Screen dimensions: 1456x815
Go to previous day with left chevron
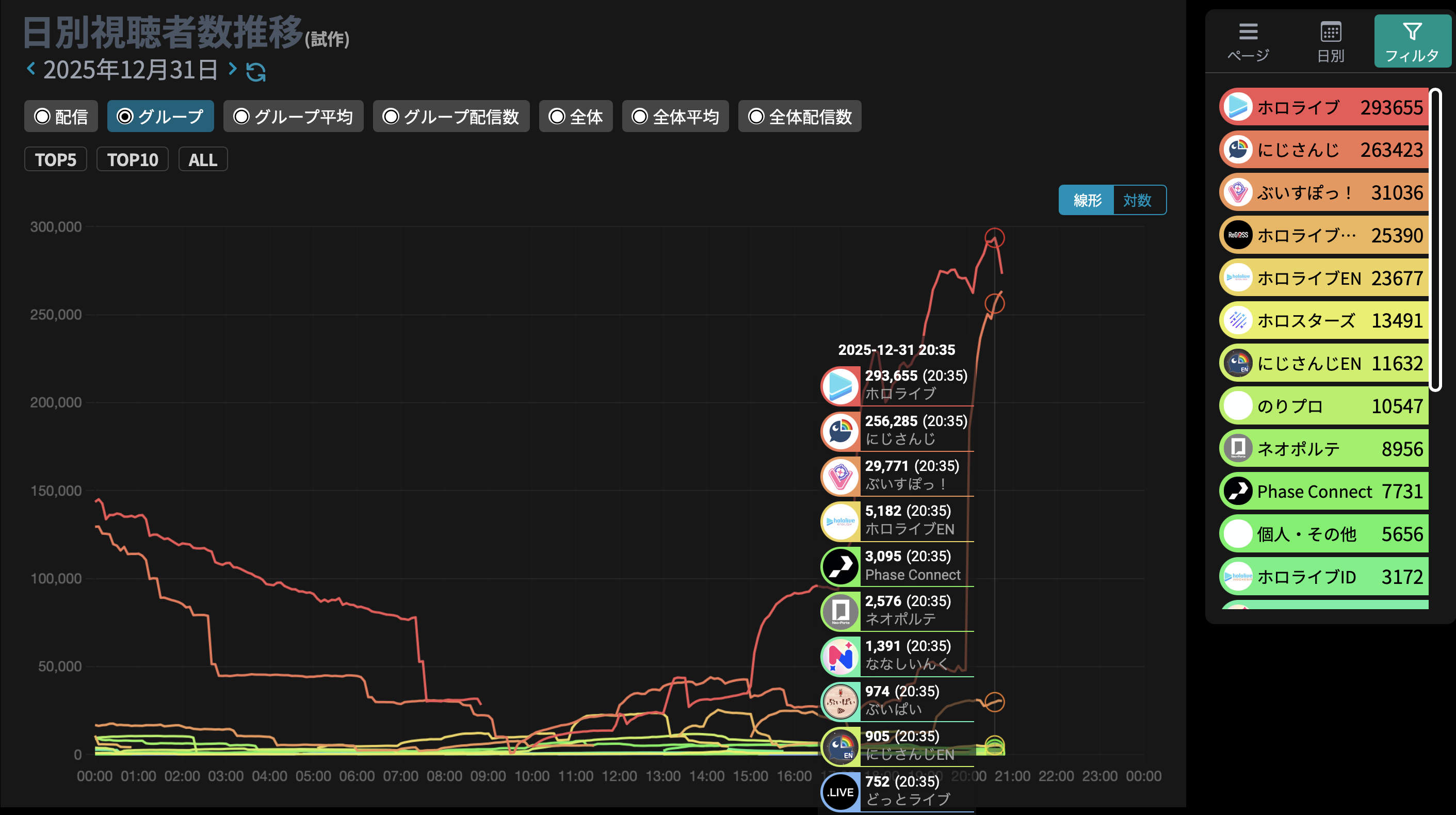coord(31,69)
